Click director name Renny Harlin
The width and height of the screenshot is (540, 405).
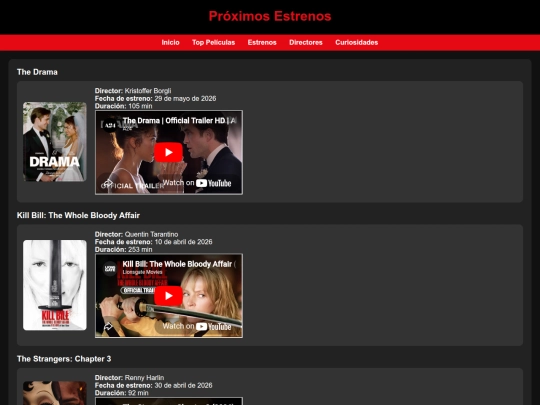tap(144, 378)
